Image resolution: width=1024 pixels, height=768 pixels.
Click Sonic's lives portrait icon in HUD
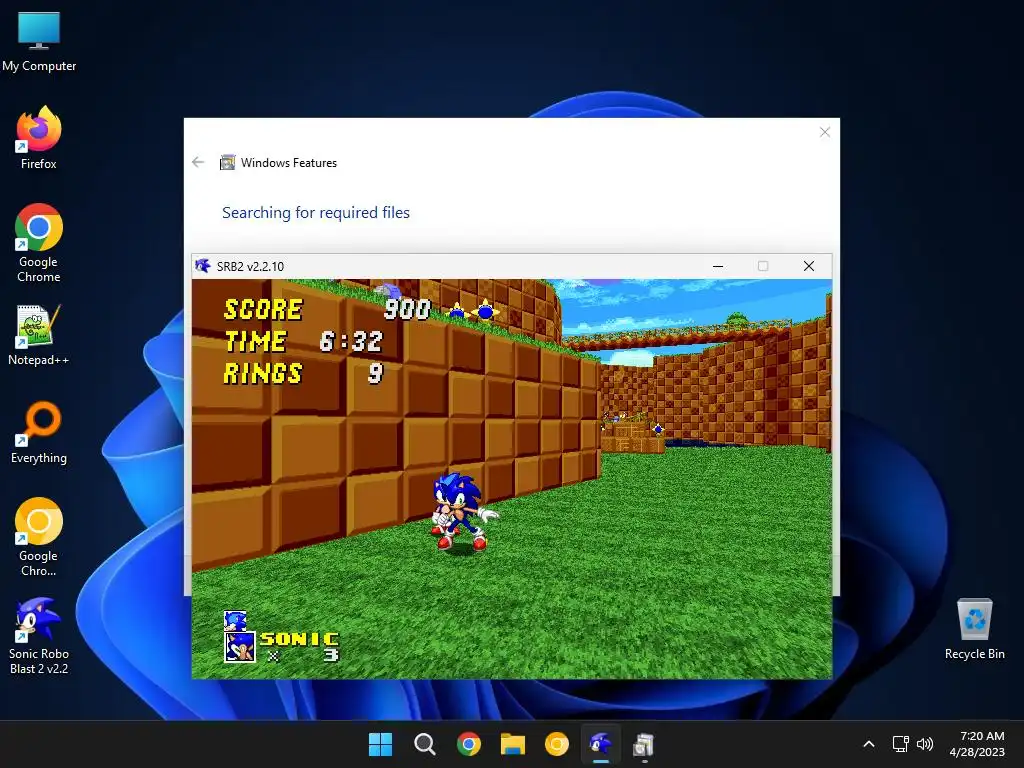click(240, 647)
